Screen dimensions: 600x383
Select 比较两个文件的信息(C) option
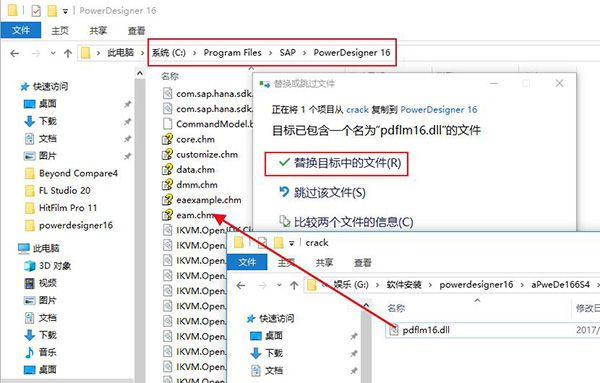346,222
